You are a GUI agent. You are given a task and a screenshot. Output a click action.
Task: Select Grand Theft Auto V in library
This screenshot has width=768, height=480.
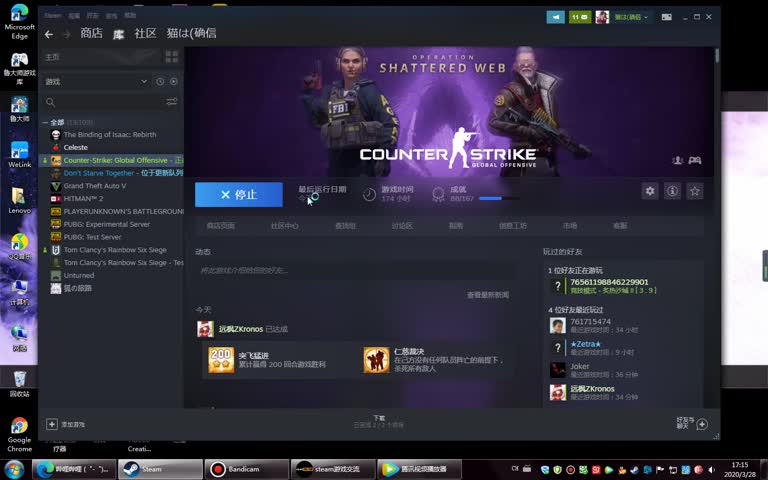(x=94, y=186)
